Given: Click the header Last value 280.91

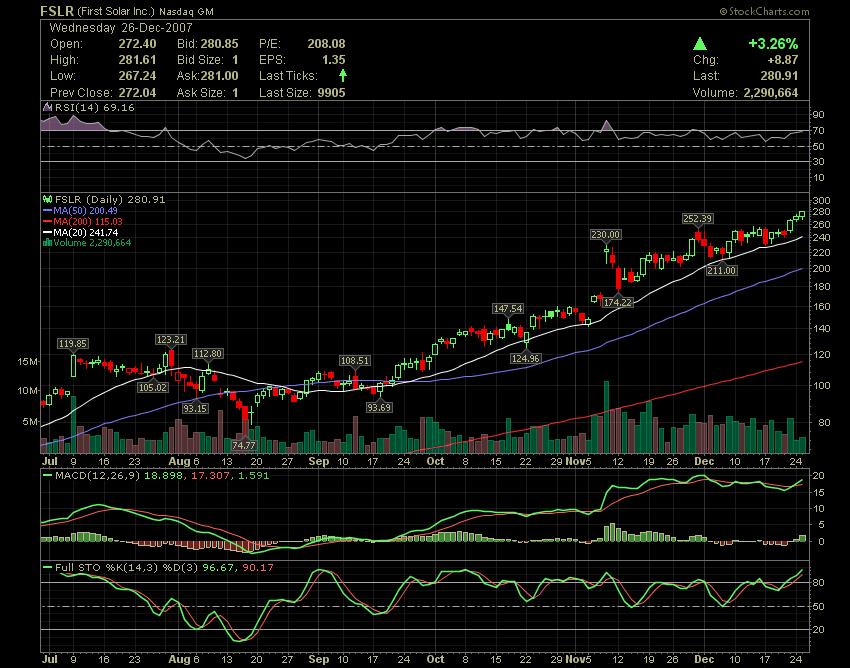Looking at the screenshot, I should point(779,76).
